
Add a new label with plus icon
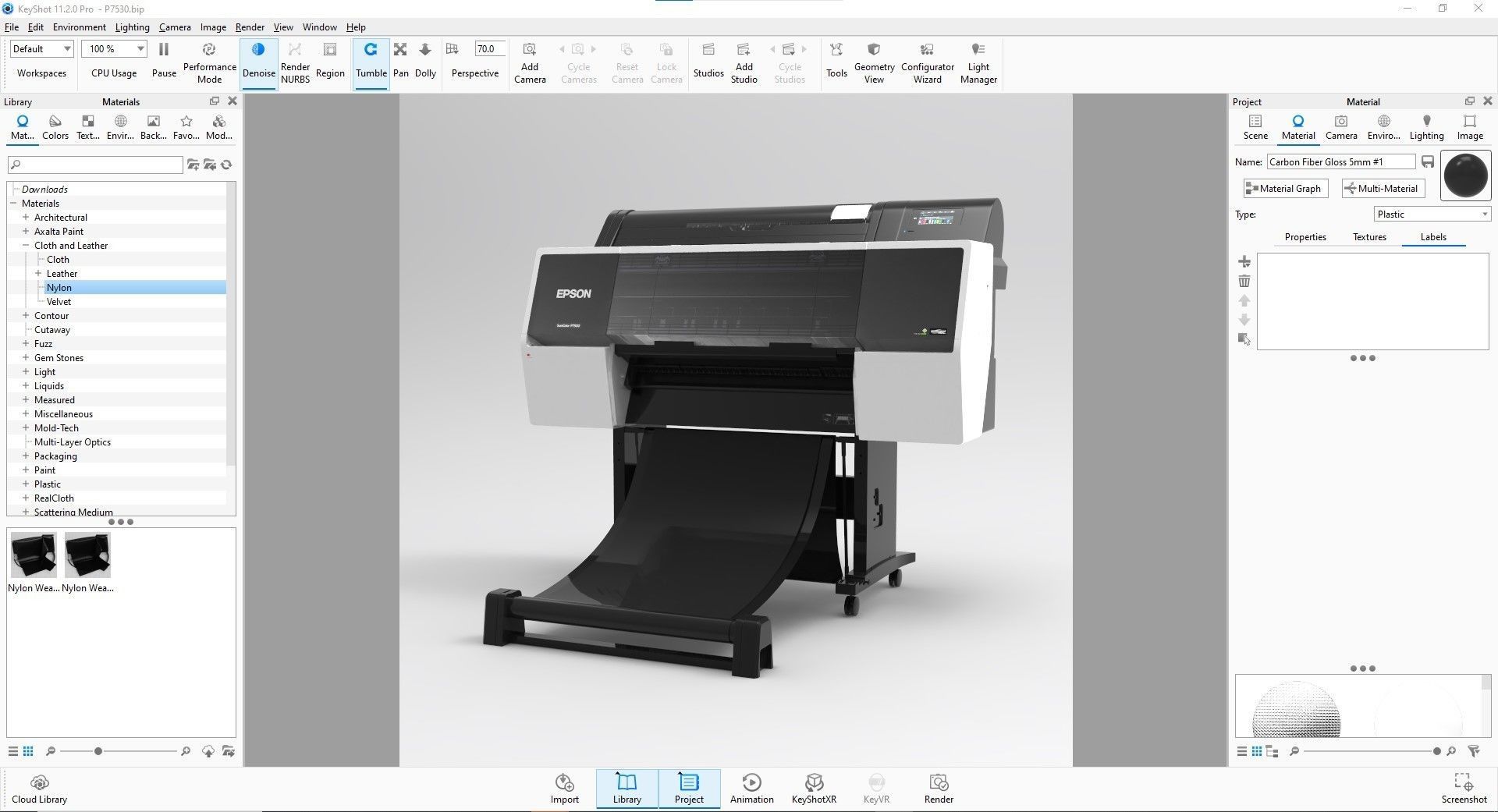click(1244, 261)
